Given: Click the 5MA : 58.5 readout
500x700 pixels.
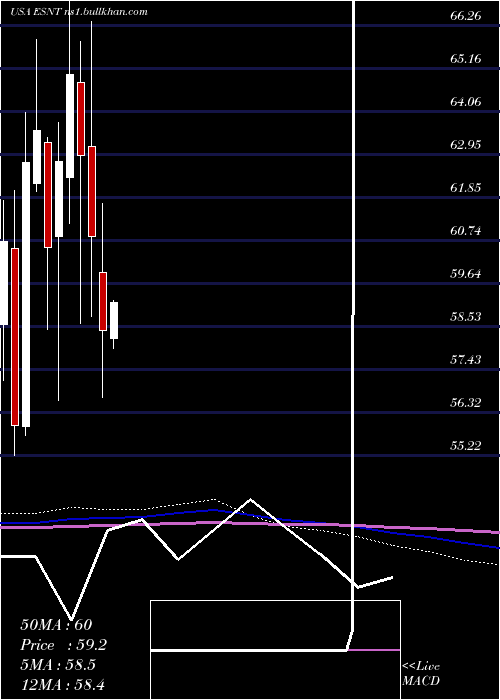Looking at the screenshot, I should tap(58, 665).
